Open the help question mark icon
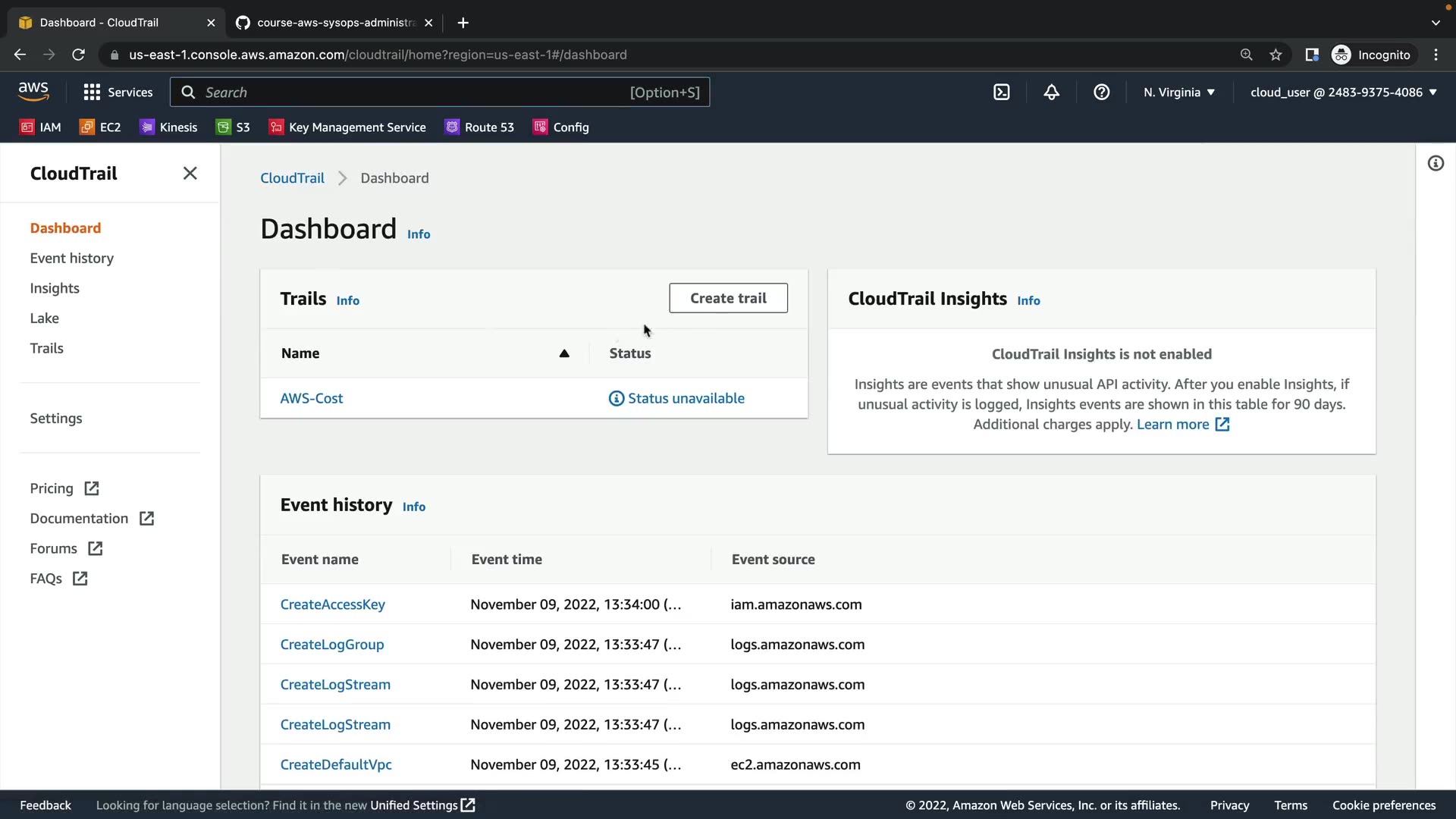Image resolution: width=1456 pixels, height=819 pixels. click(x=1101, y=93)
